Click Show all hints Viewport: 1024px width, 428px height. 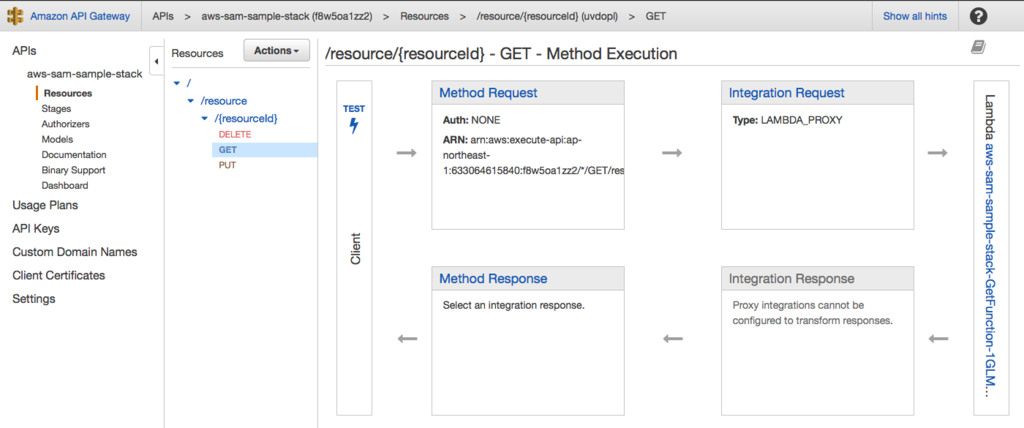(915, 16)
